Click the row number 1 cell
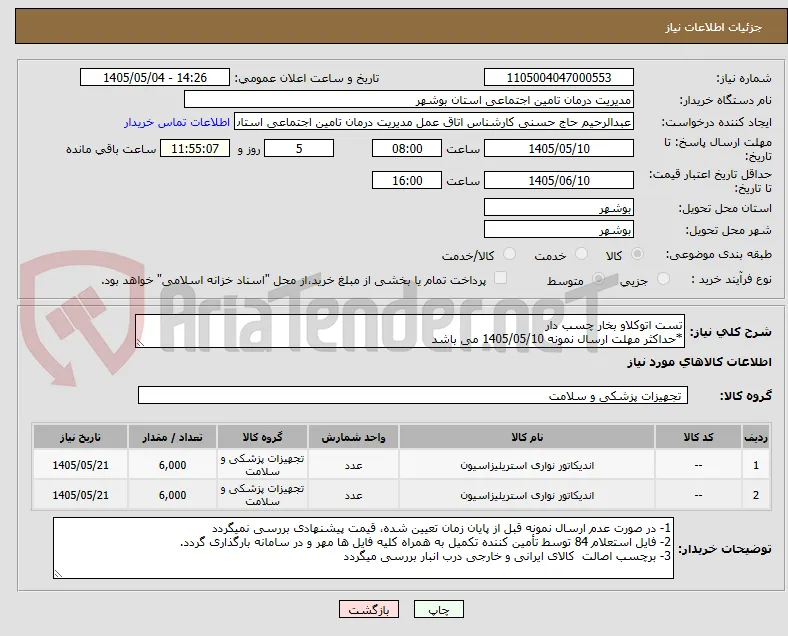The image size is (788, 636). [x=755, y=465]
